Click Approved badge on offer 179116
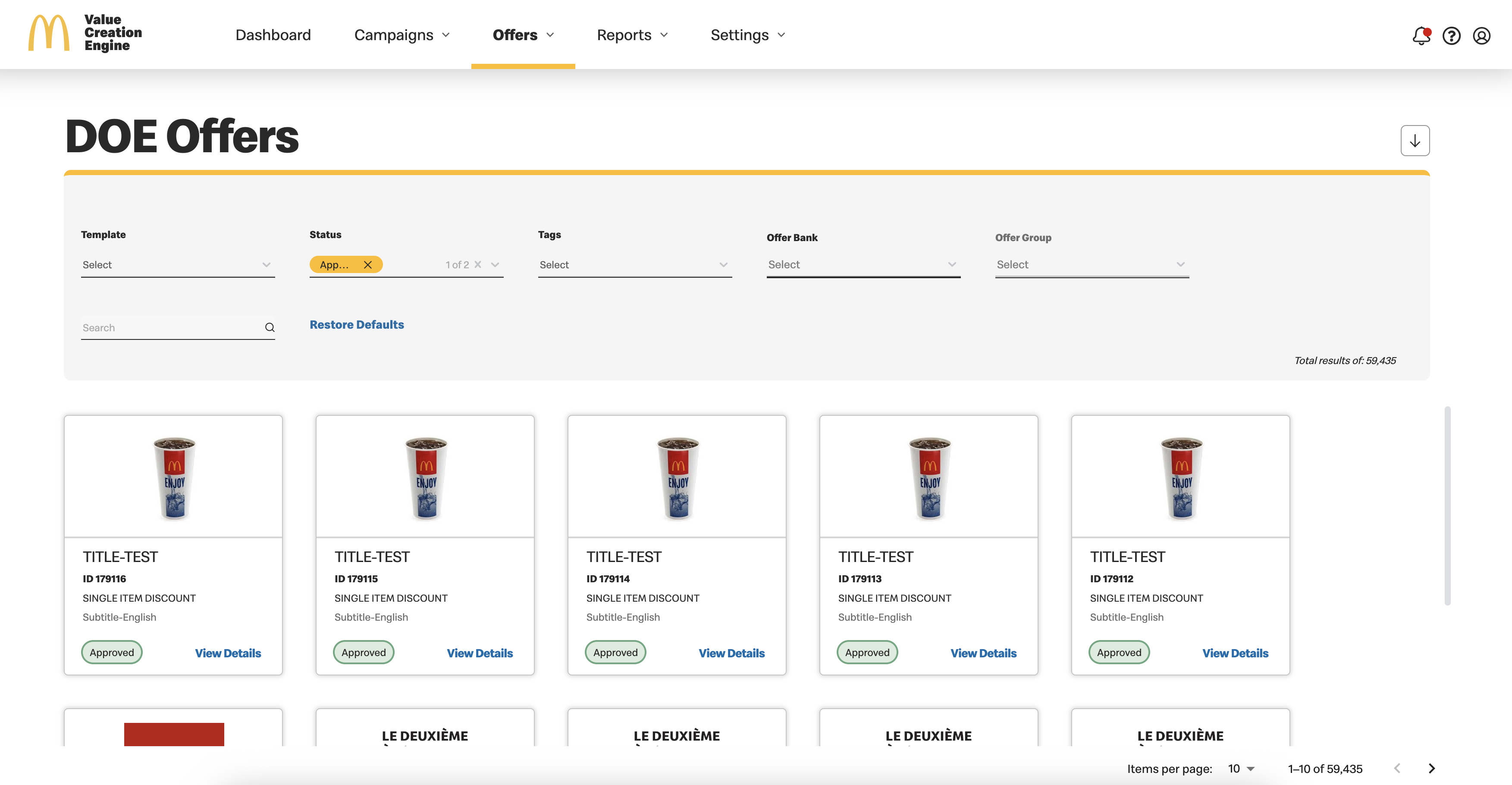 pyautogui.click(x=112, y=652)
